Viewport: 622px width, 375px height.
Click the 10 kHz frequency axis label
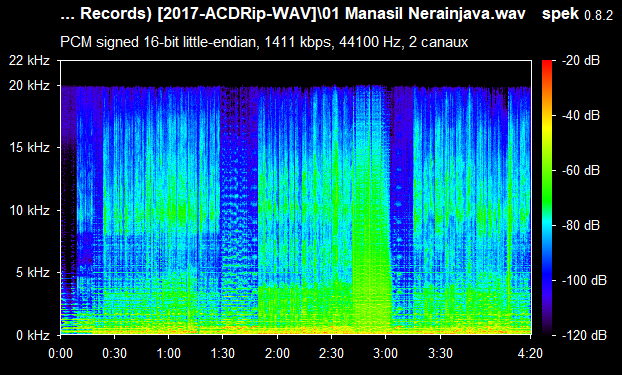click(29, 210)
